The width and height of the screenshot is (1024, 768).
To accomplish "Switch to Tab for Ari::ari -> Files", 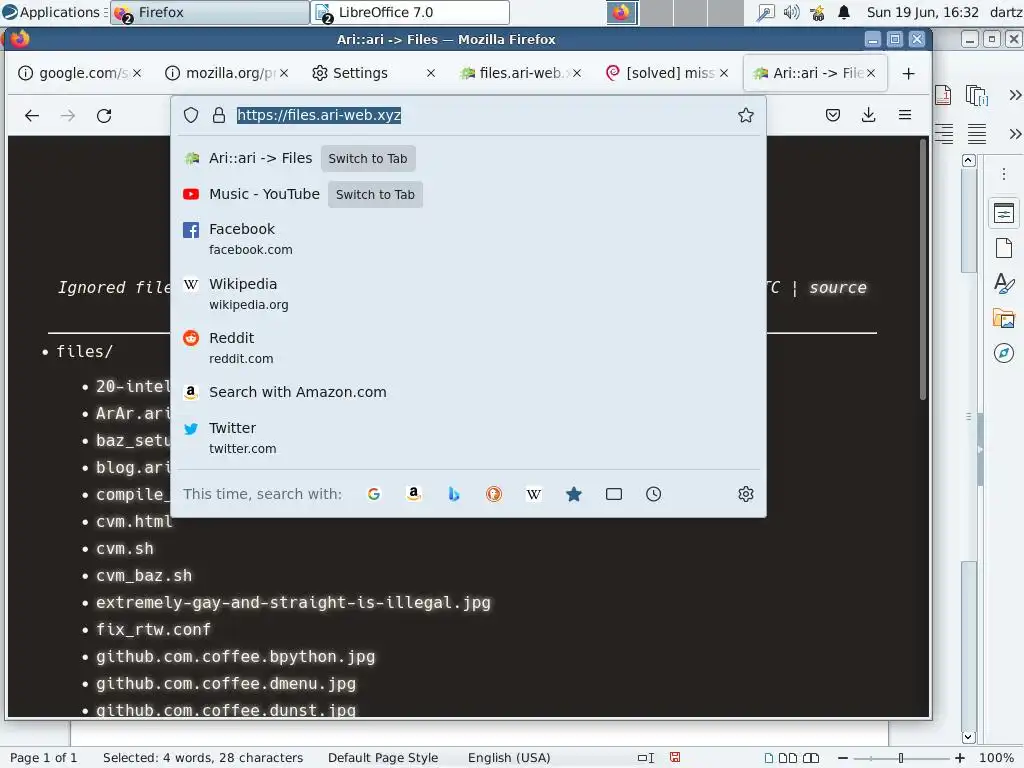I will point(368,159).
